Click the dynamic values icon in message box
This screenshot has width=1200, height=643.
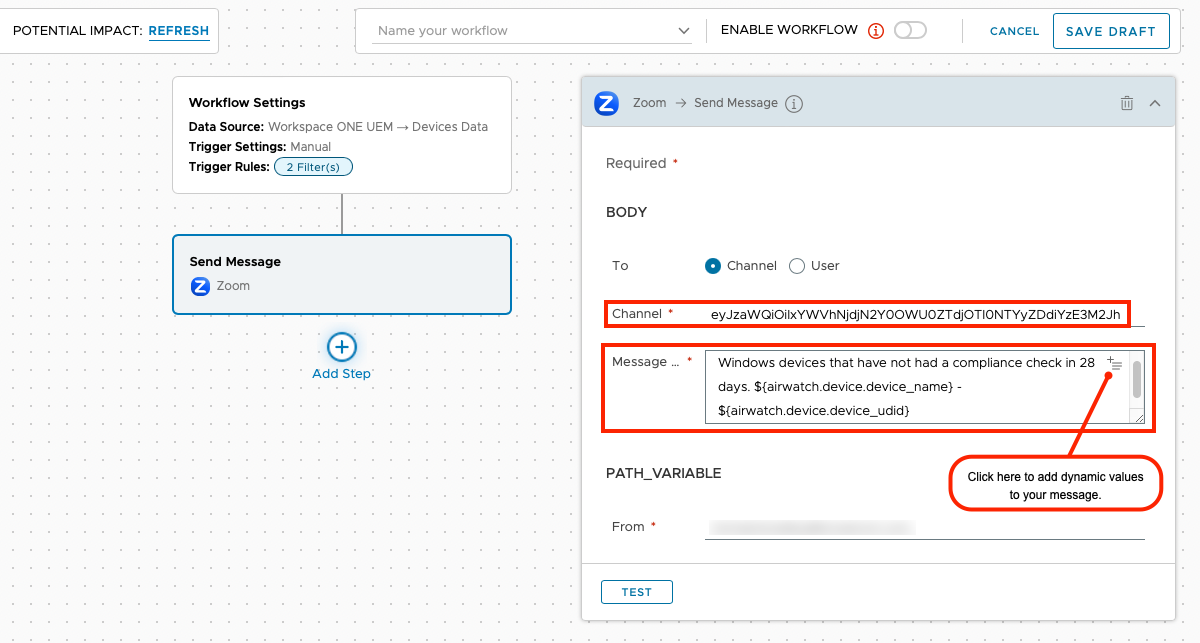(1115, 364)
